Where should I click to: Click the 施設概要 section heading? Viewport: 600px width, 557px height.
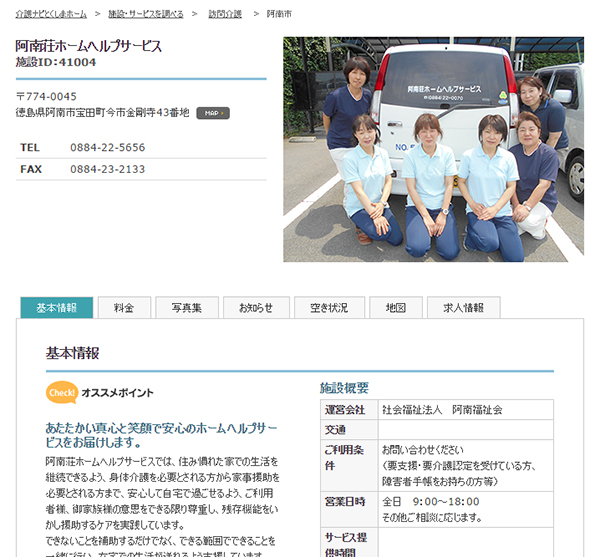point(344,388)
